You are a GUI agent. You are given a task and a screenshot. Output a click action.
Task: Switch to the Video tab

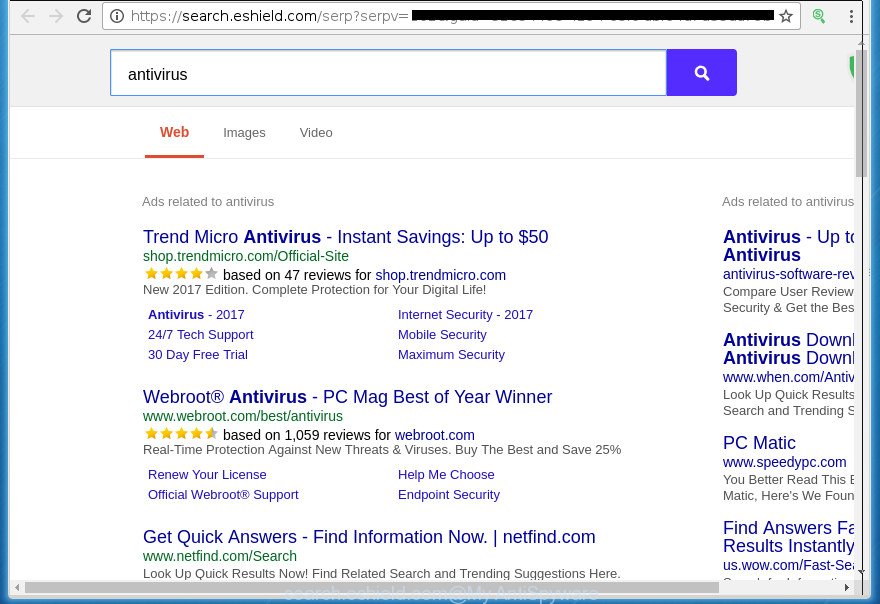coord(316,133)
